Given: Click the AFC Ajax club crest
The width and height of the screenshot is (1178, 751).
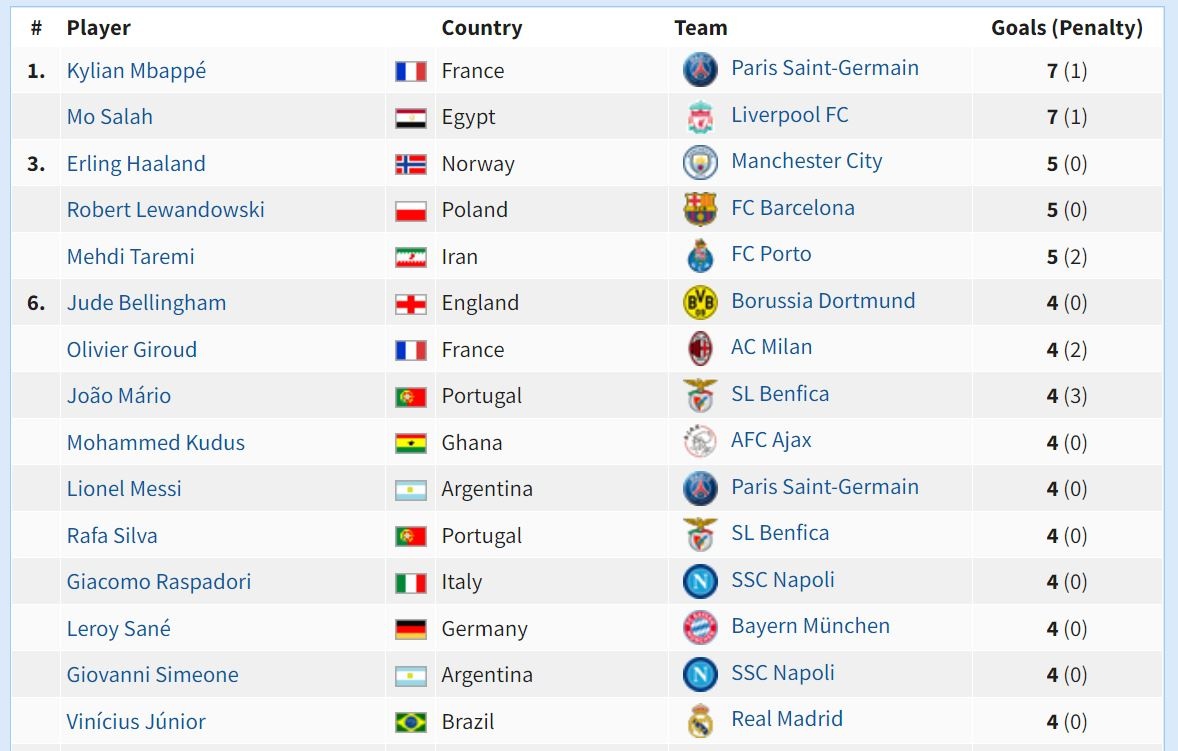Looking at the screenshot, I should (x=700, y=441).
